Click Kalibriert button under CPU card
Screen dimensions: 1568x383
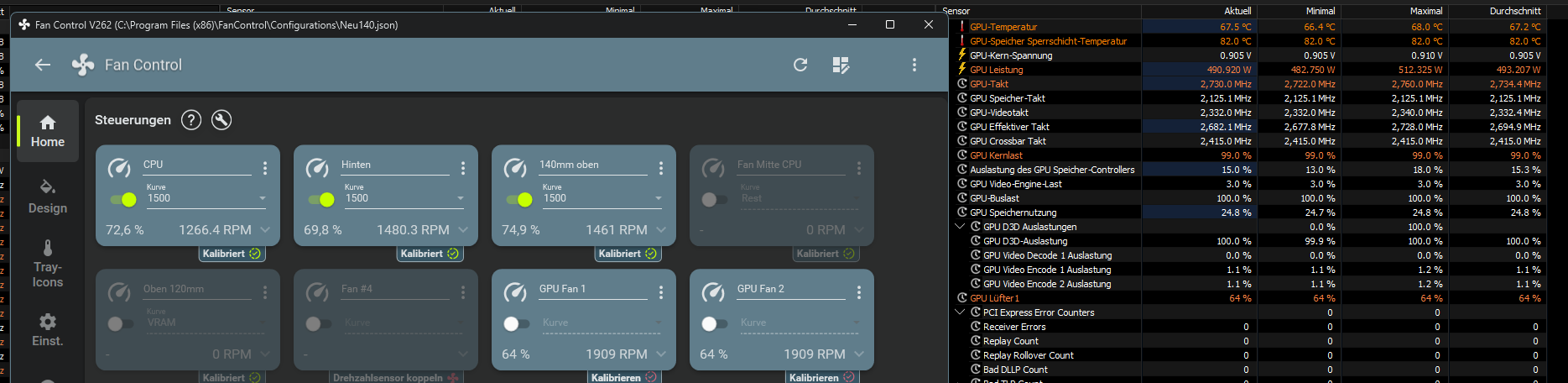[x=232, y=254]
